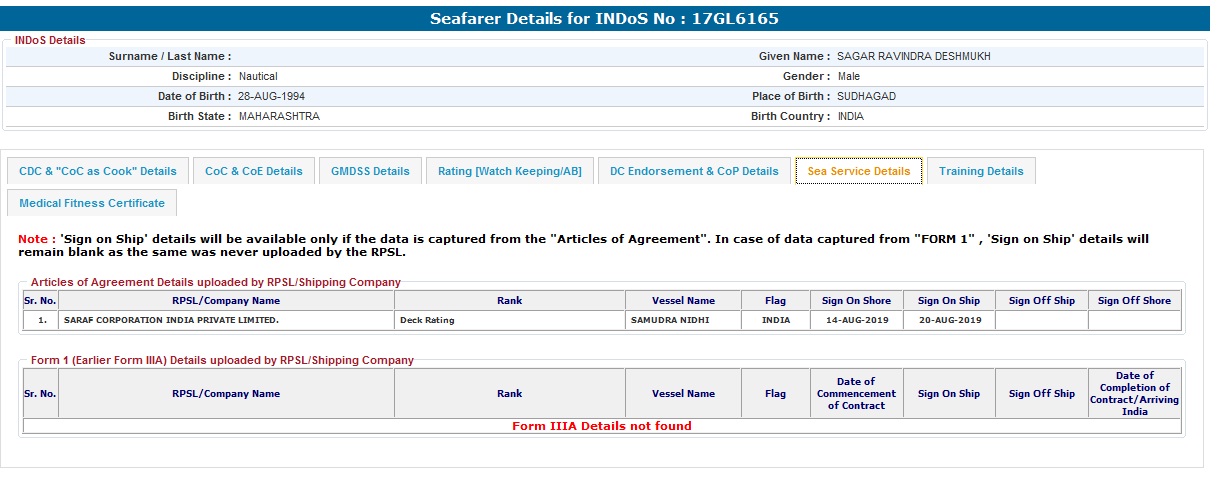
Task: Click the Sign Off Shore column header
Action: pos(1134,300)
